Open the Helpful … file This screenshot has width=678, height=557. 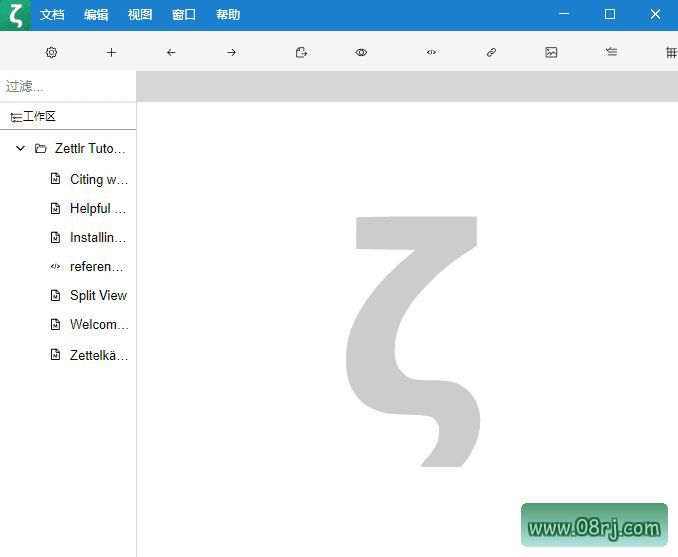[x=98, y=208]
